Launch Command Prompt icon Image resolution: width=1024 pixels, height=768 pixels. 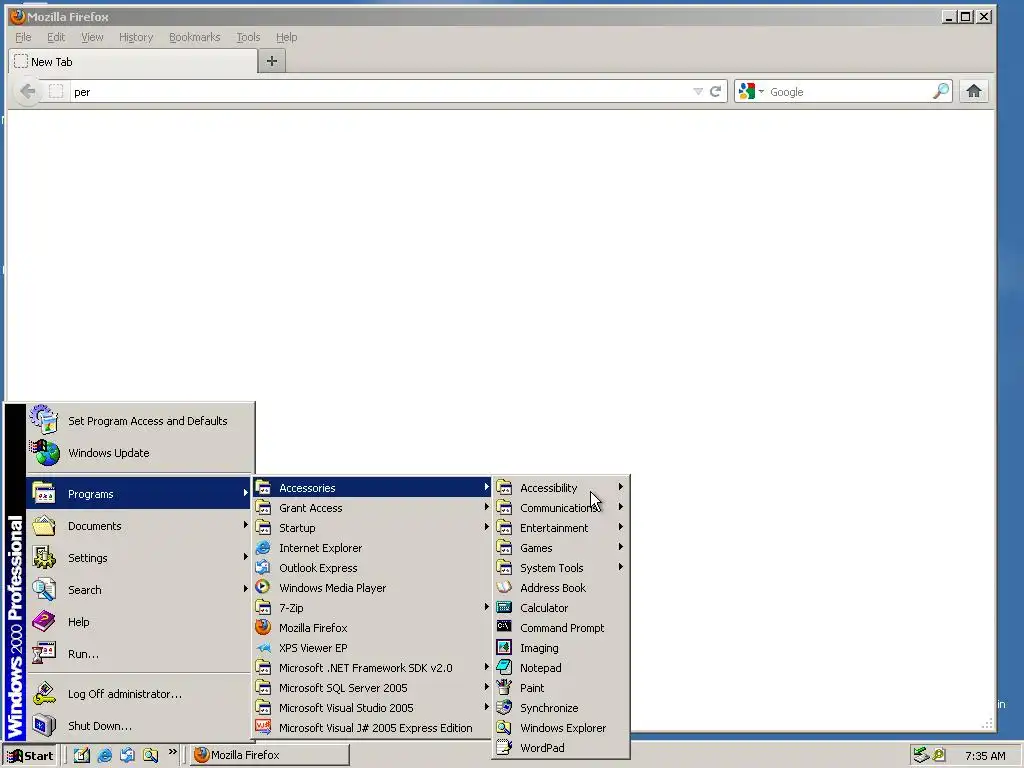tap(504, 627)
